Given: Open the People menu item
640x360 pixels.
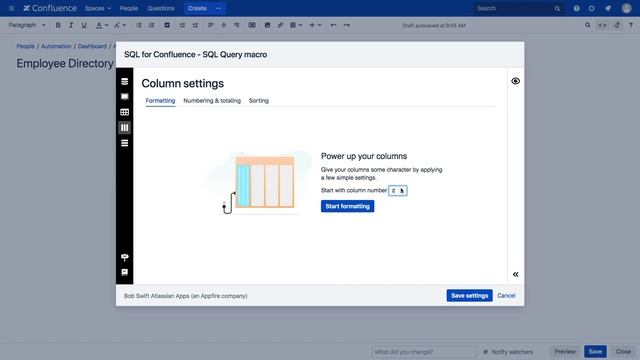Looking at the screenshot, I should 129,8.
